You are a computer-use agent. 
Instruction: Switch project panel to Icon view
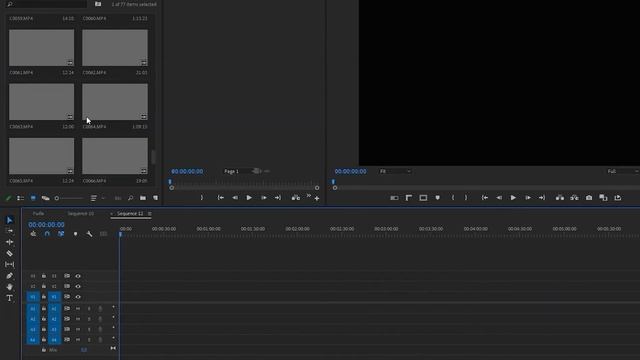[33, 198]
